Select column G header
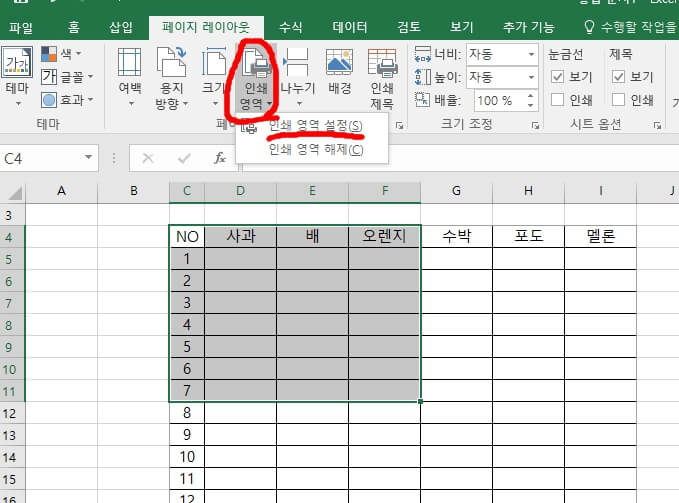Screen dimensions: 679x503 click(x=456, y=191)
